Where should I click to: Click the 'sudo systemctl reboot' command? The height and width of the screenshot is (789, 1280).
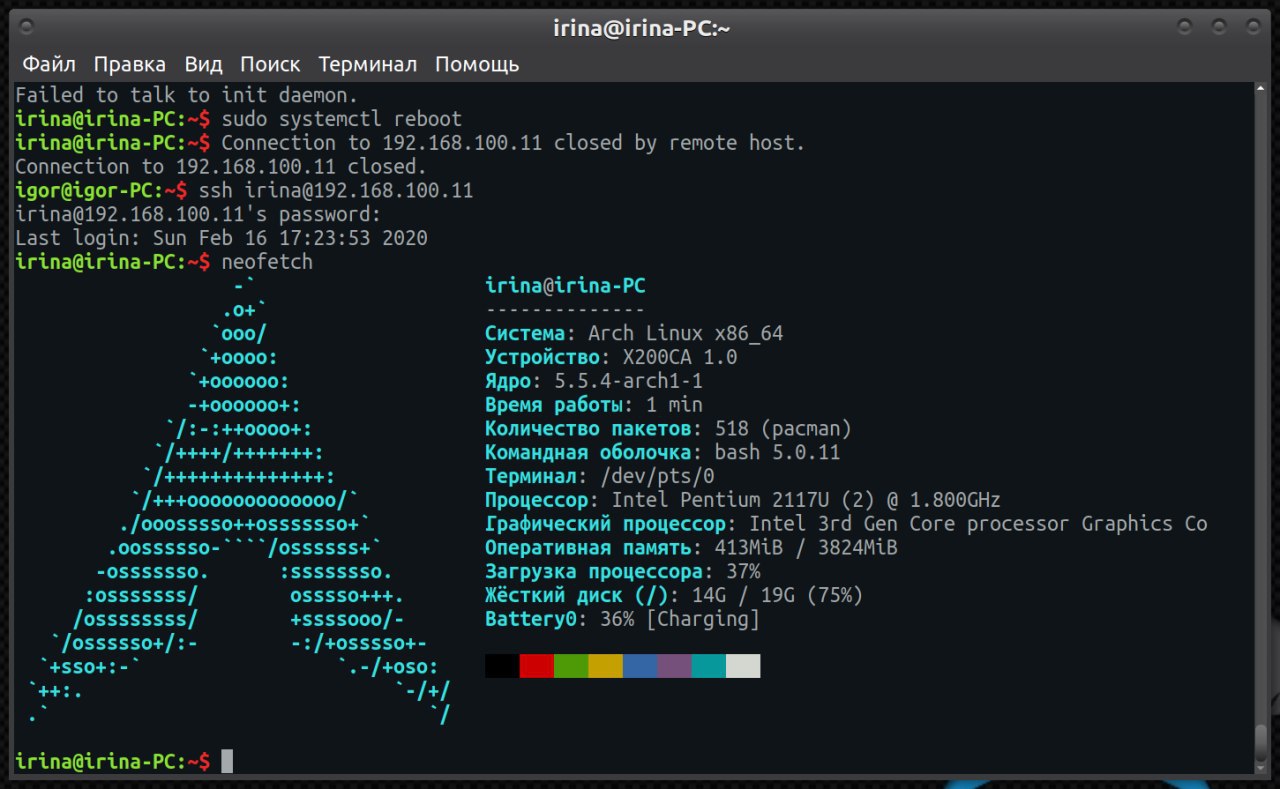(341, 119)
